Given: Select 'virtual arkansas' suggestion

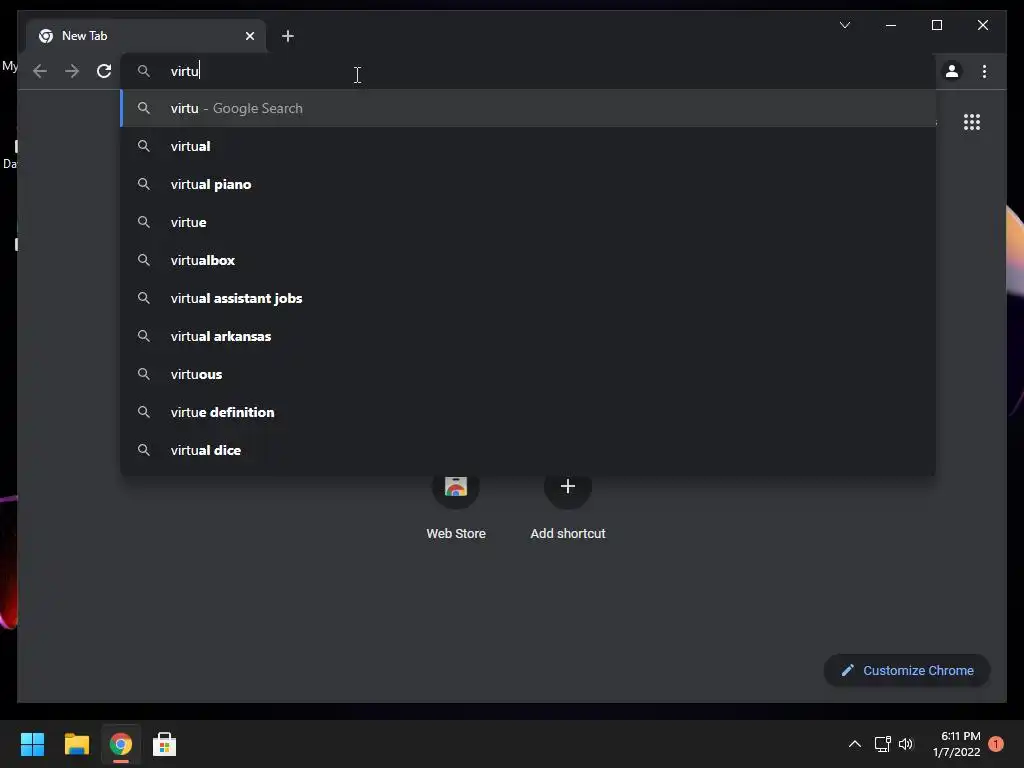Looking at the screenshot, I should pos(528,336).
